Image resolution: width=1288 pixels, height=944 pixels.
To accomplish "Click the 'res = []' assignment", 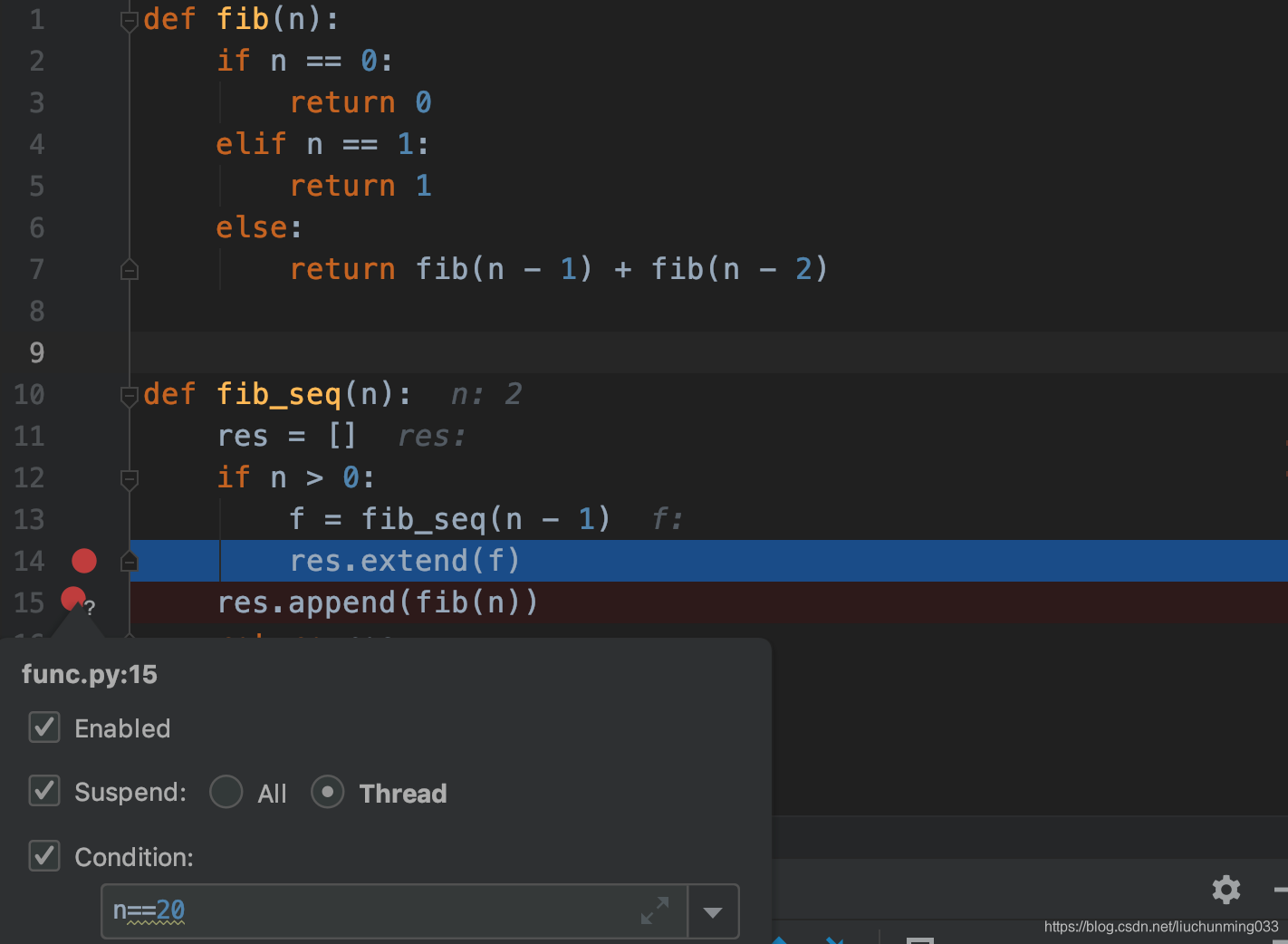I will coord(287,436).
